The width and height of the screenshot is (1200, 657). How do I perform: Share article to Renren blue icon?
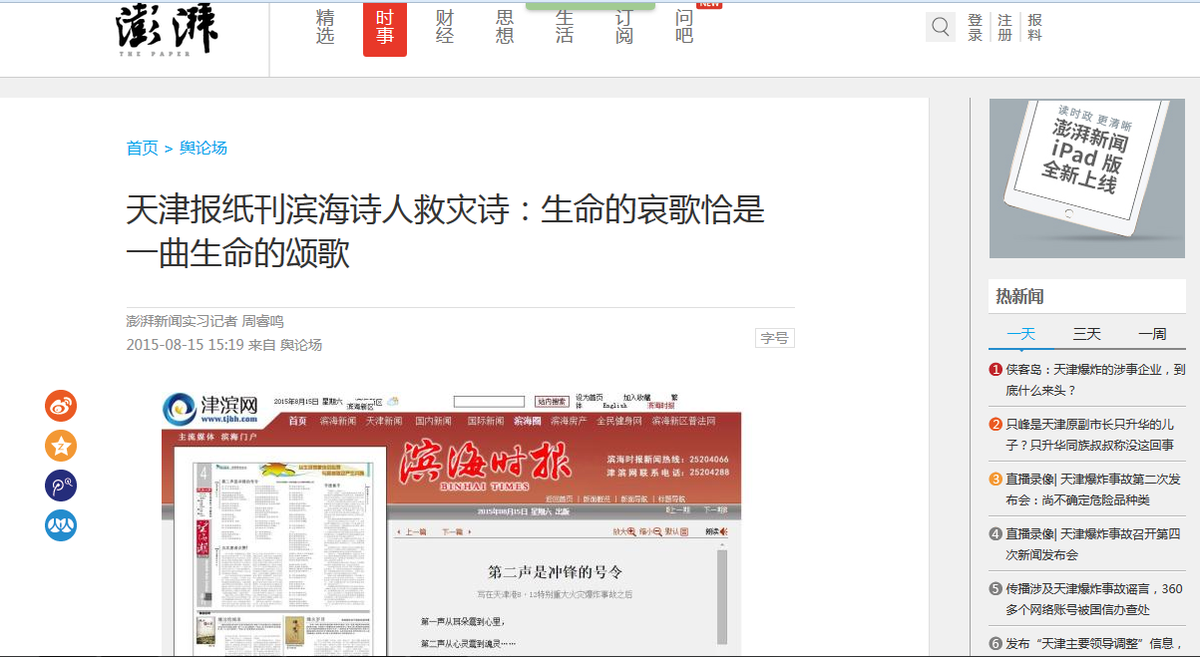click(x=61, y=526)
